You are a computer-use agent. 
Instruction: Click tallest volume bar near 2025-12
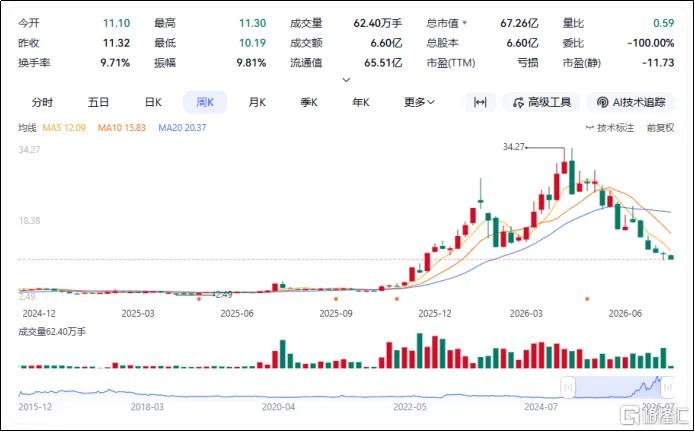(x=420, y=350)
